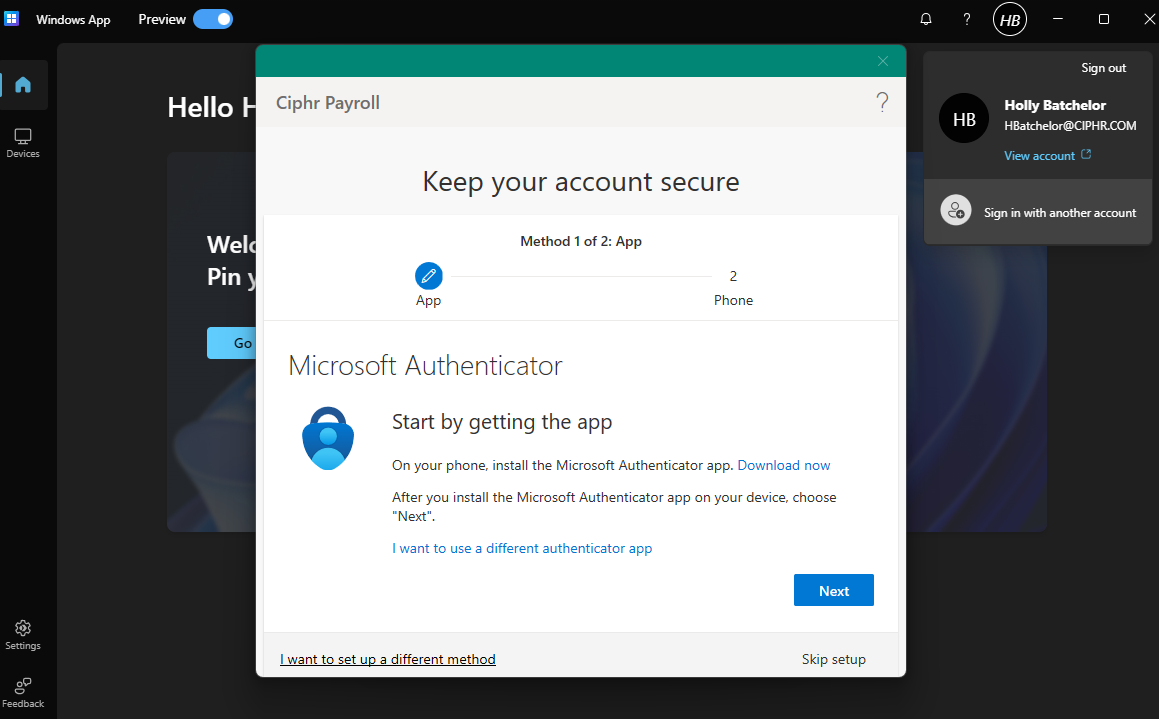Click the Holly Batchelor name text

(x=1055, y=105)
